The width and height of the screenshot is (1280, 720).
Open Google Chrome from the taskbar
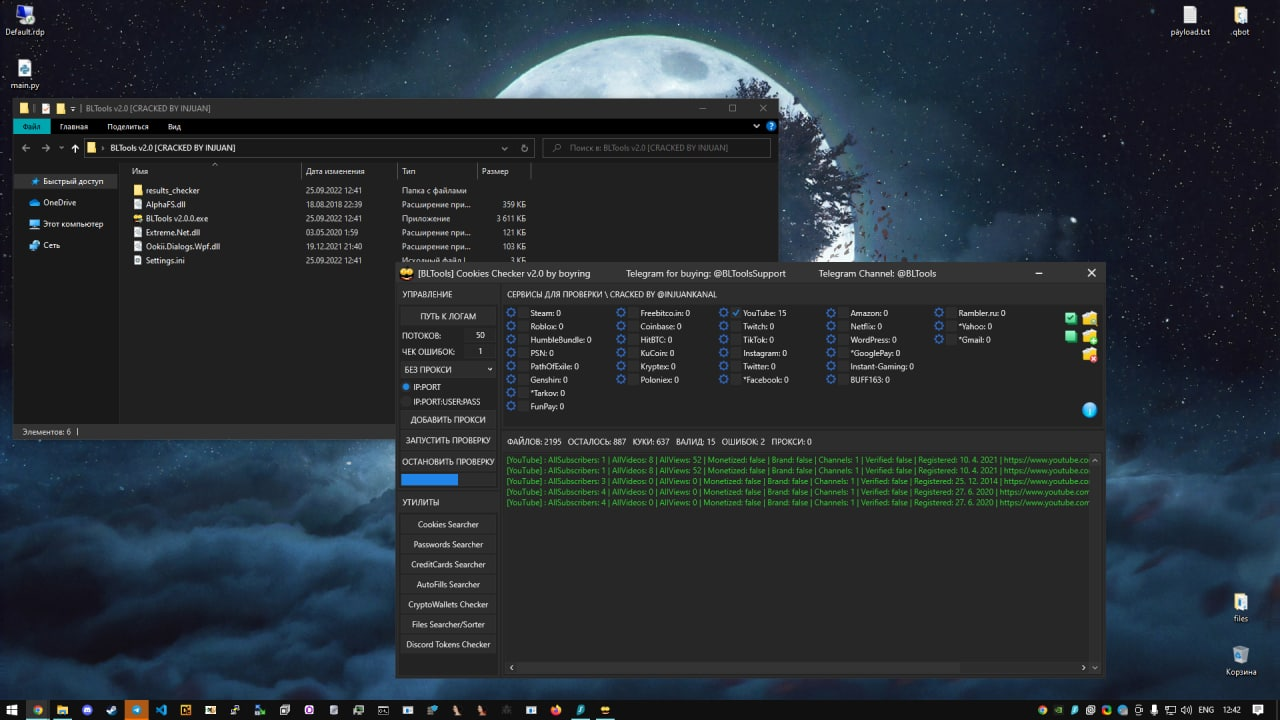[x=38, y=710]
